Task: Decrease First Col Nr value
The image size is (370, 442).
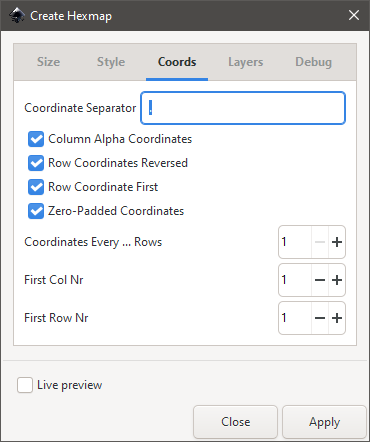Action: pos(320,280)
